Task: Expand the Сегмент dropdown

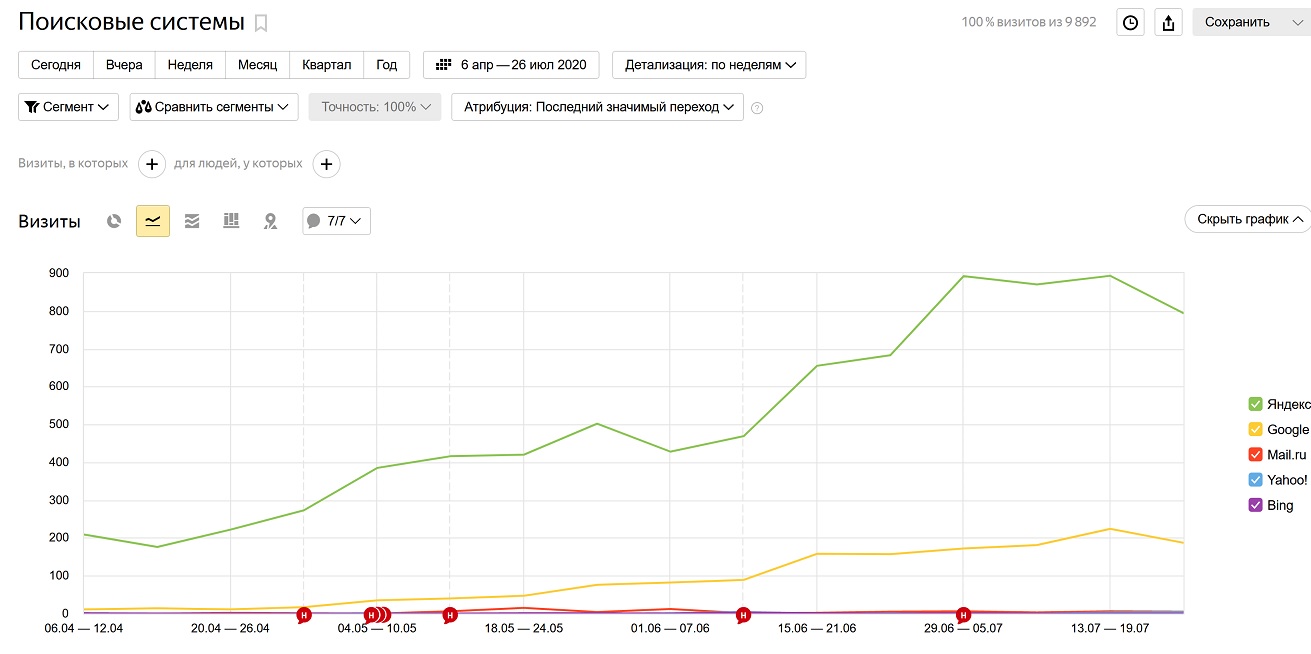Action: pyautogui.click(x=68, y=107)
